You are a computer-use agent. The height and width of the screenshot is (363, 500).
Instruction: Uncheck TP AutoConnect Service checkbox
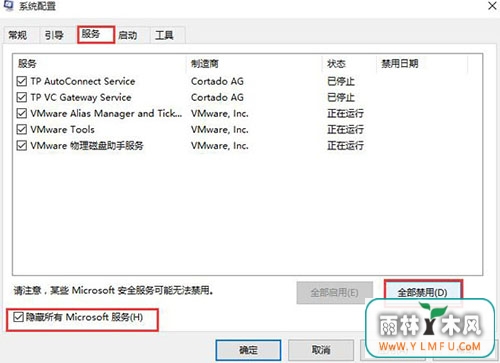[22, 81]
